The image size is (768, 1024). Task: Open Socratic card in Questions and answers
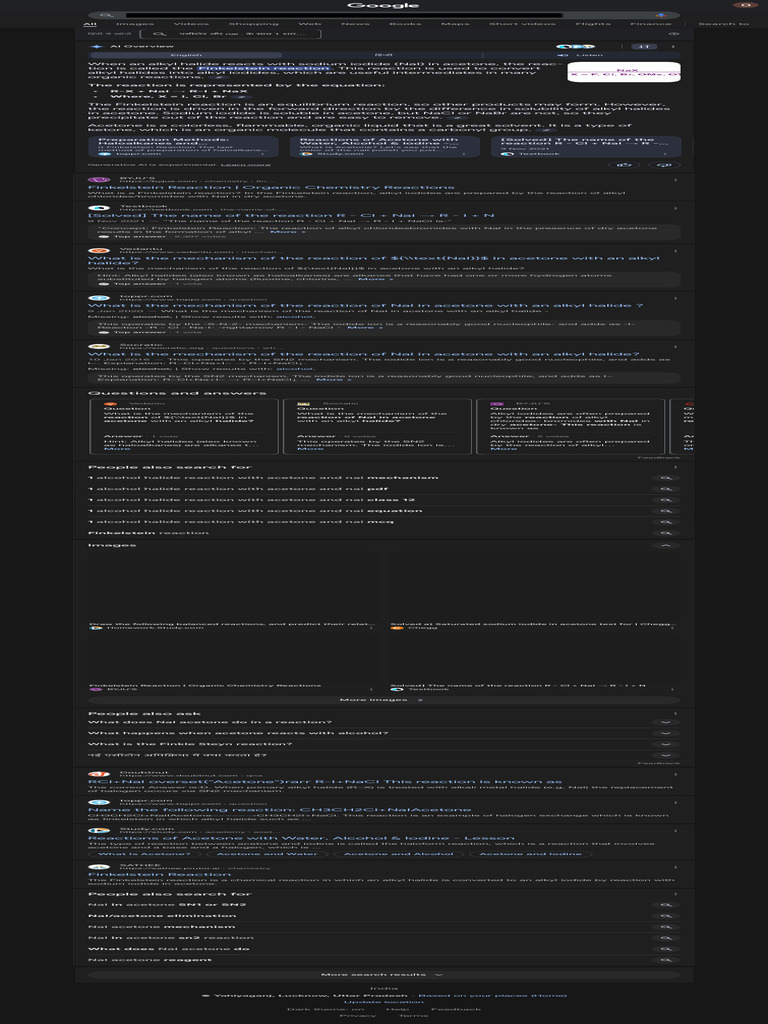377,426
